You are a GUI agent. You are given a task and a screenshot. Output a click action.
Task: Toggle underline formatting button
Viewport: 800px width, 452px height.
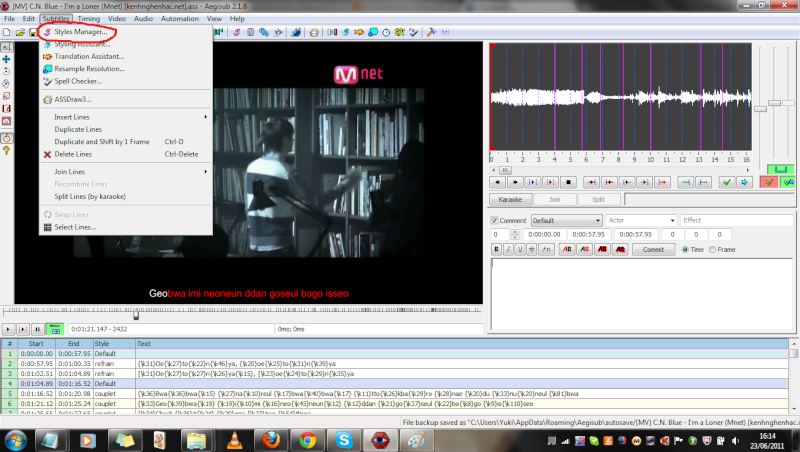(x=520, y=249)
